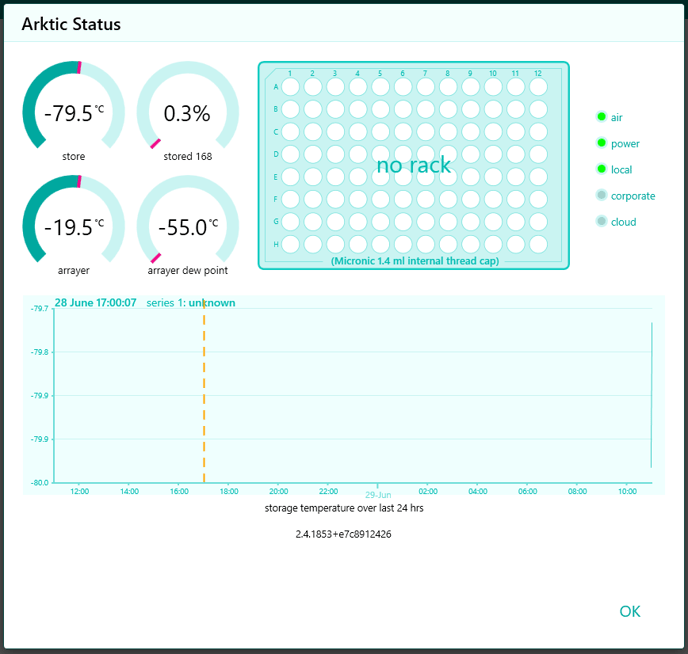Click the power status indicator light
This screenshot has width=688, height=654.
pos(602,143)
